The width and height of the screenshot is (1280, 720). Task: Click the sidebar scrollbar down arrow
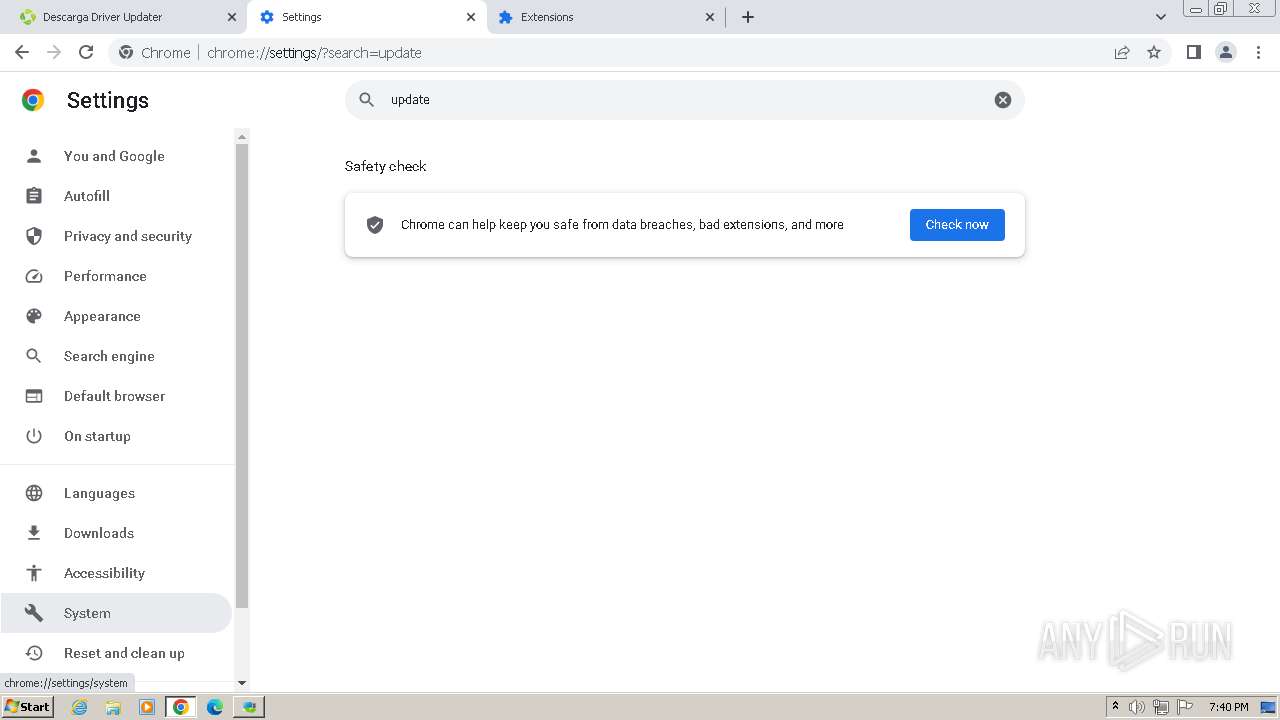241,683
